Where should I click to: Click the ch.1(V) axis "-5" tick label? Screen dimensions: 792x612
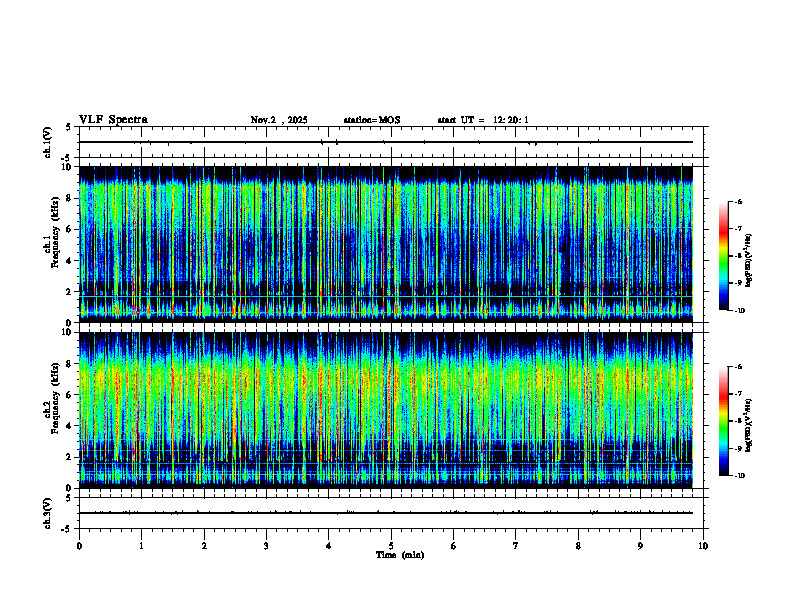(x=67, y=158)
